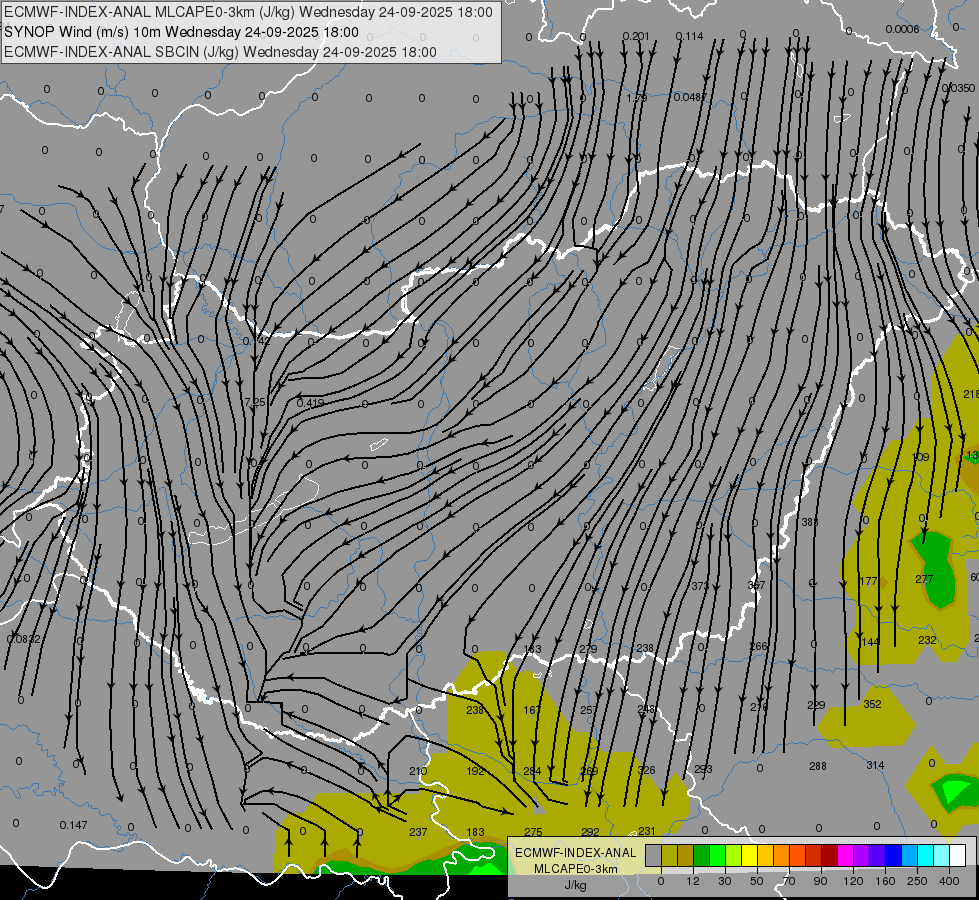
Task: Select the white swatch at legend end
Action: (x=958, y=855)
